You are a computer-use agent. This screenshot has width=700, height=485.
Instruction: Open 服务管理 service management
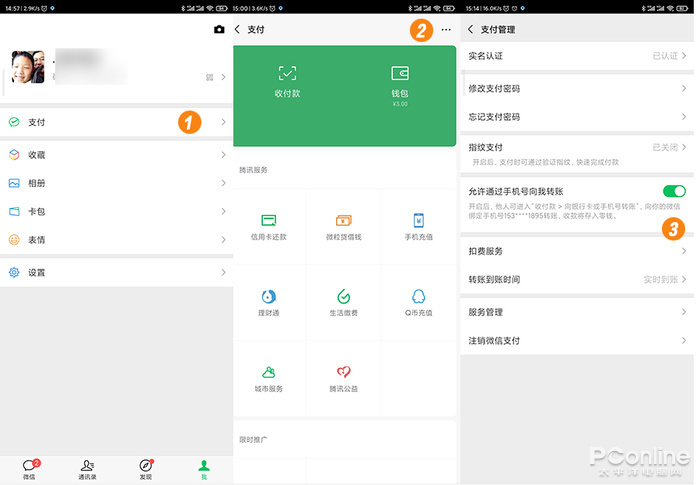click(577, 312)
